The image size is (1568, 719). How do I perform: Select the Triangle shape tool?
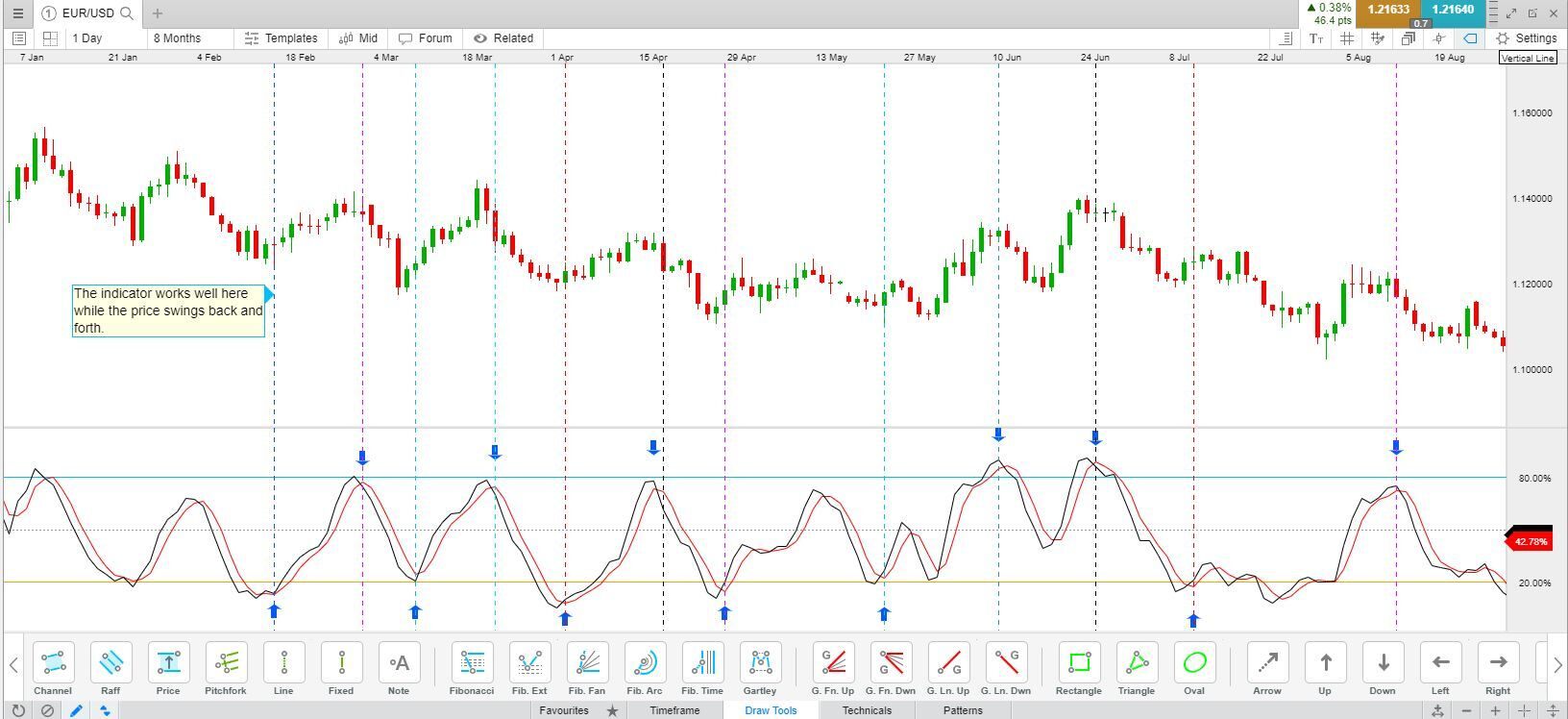[x=1137, y=662]
